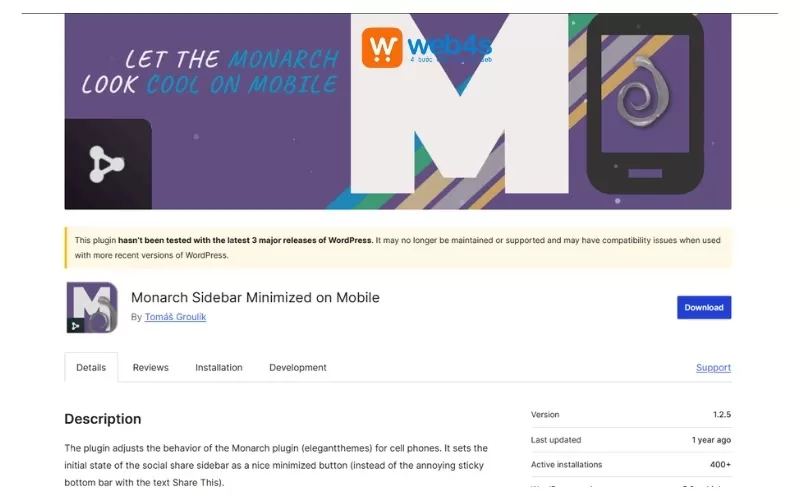Screen dimensions: 800x500
Task: Click the blue web4s watermark text
Action: pos(449,48)
